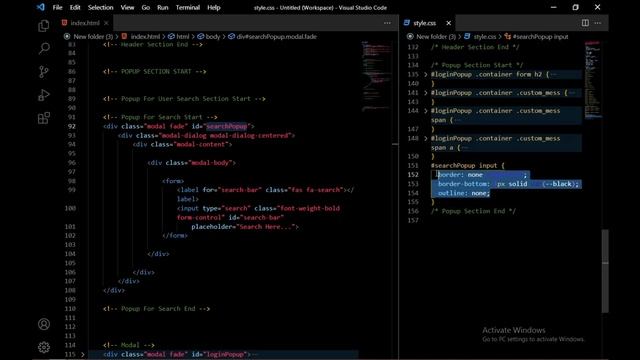The height and width of the screenshot is (360, 640).
Task: Open the Search view in activity bar
Action: pyautogui.click(x=44, y=49)
